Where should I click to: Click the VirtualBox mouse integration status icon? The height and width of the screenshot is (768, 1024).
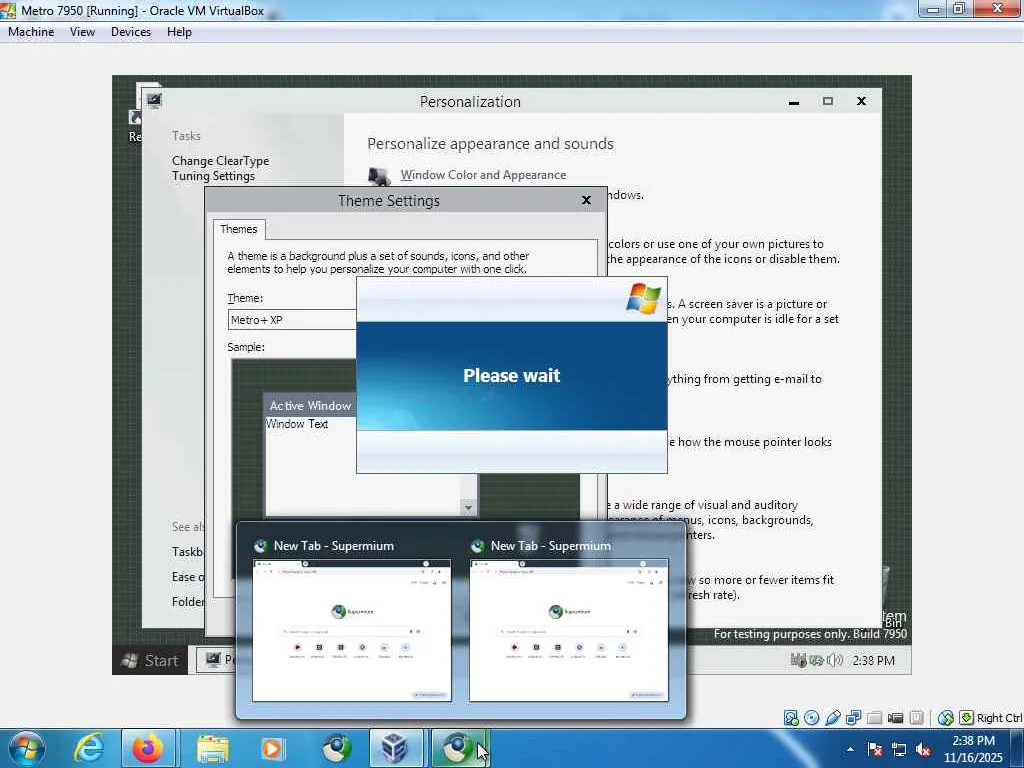tap(946, 718)
